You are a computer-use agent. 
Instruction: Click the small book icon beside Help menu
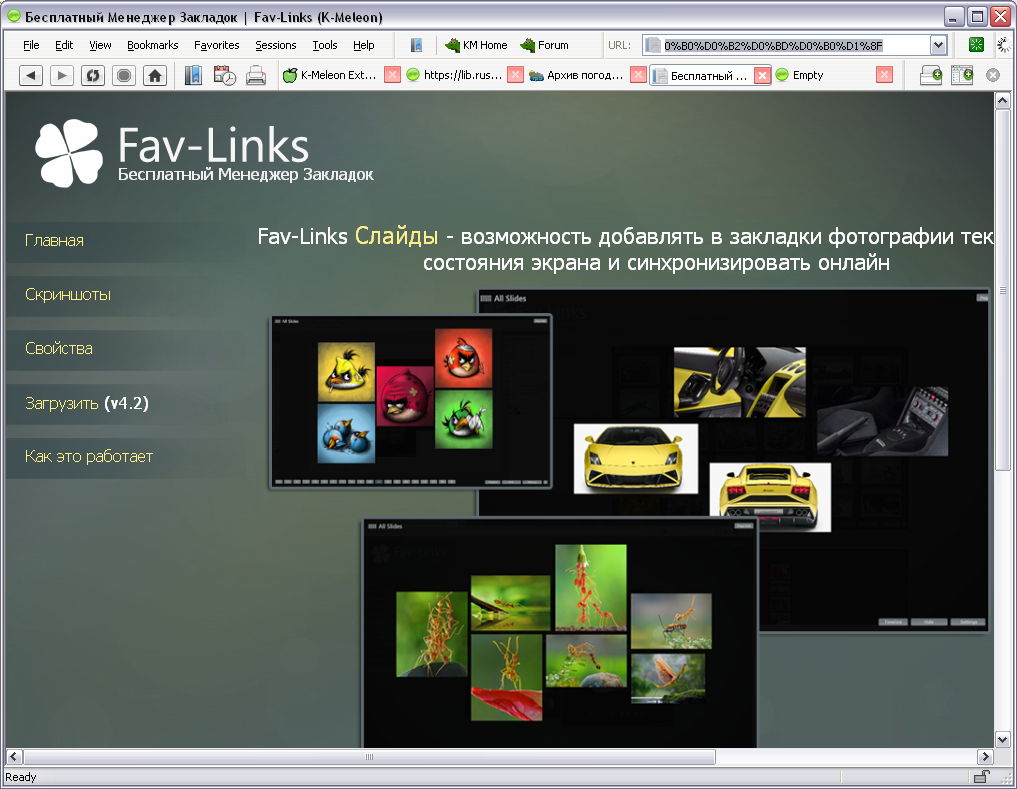tap(416, 45)
